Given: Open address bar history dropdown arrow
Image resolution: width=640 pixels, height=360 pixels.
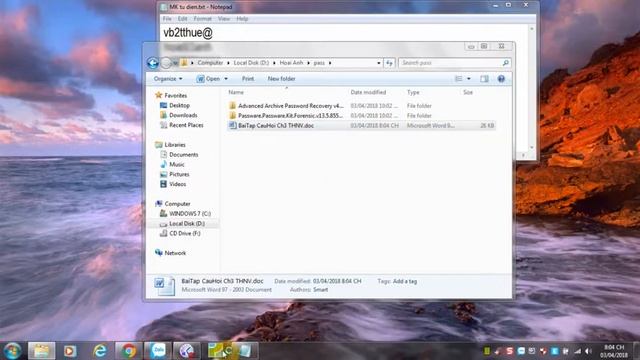Looking at the screenshot, I should (378, 63).
